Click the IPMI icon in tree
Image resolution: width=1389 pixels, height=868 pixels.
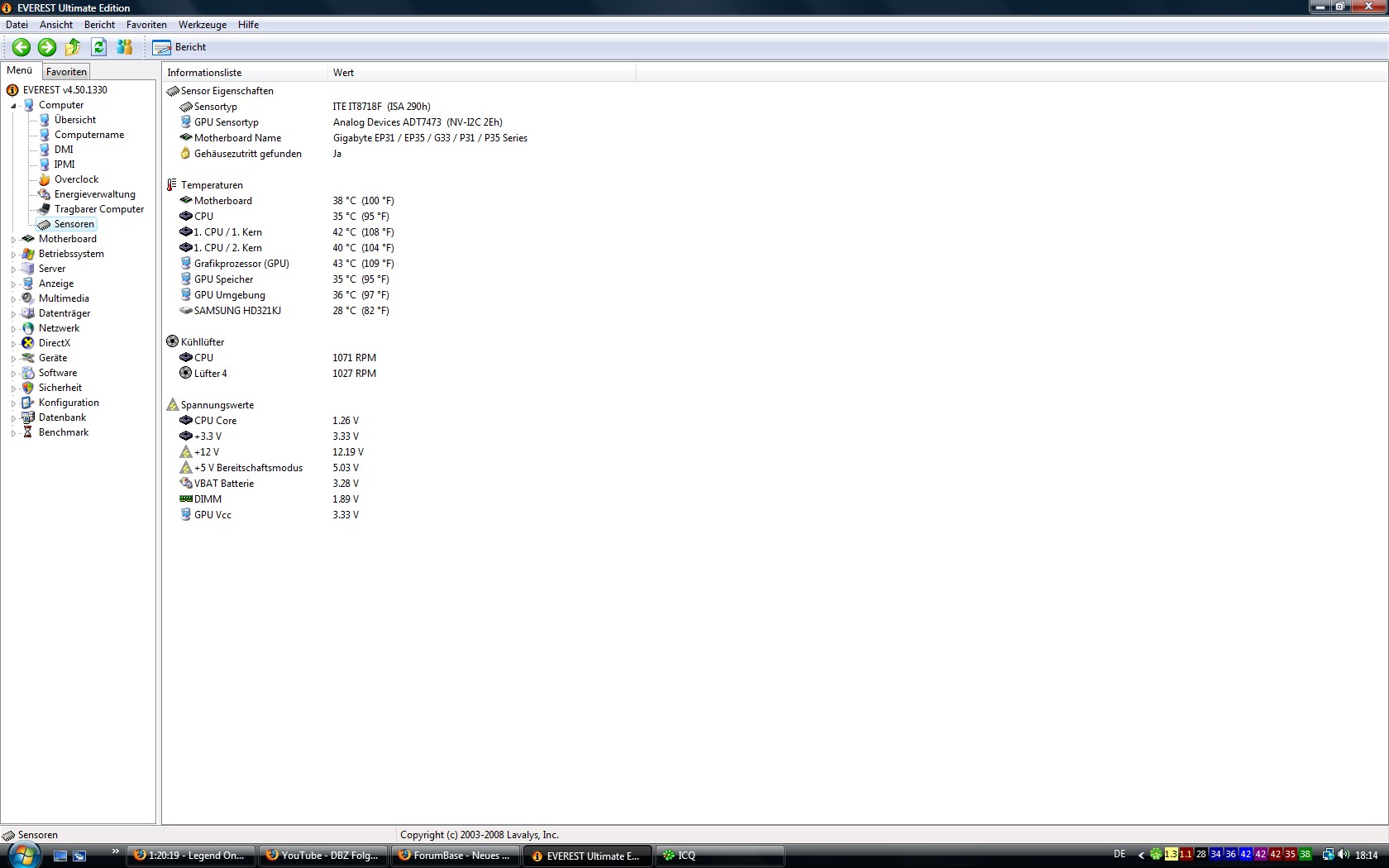click(45, 165)
